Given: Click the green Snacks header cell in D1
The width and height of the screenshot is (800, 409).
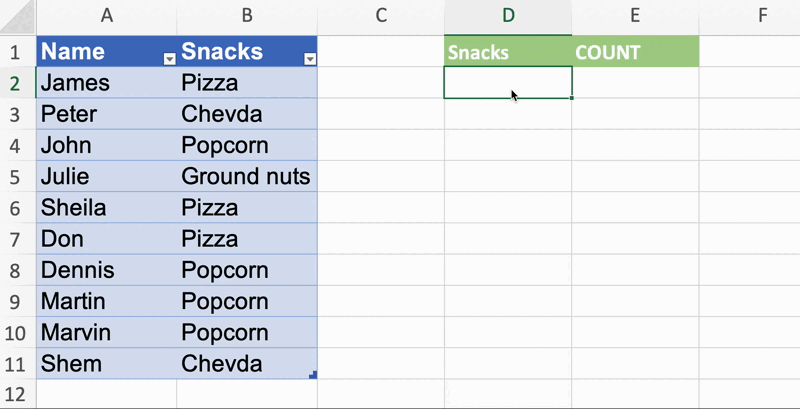Looking at the screenshot, I should [x=508, y=52].
